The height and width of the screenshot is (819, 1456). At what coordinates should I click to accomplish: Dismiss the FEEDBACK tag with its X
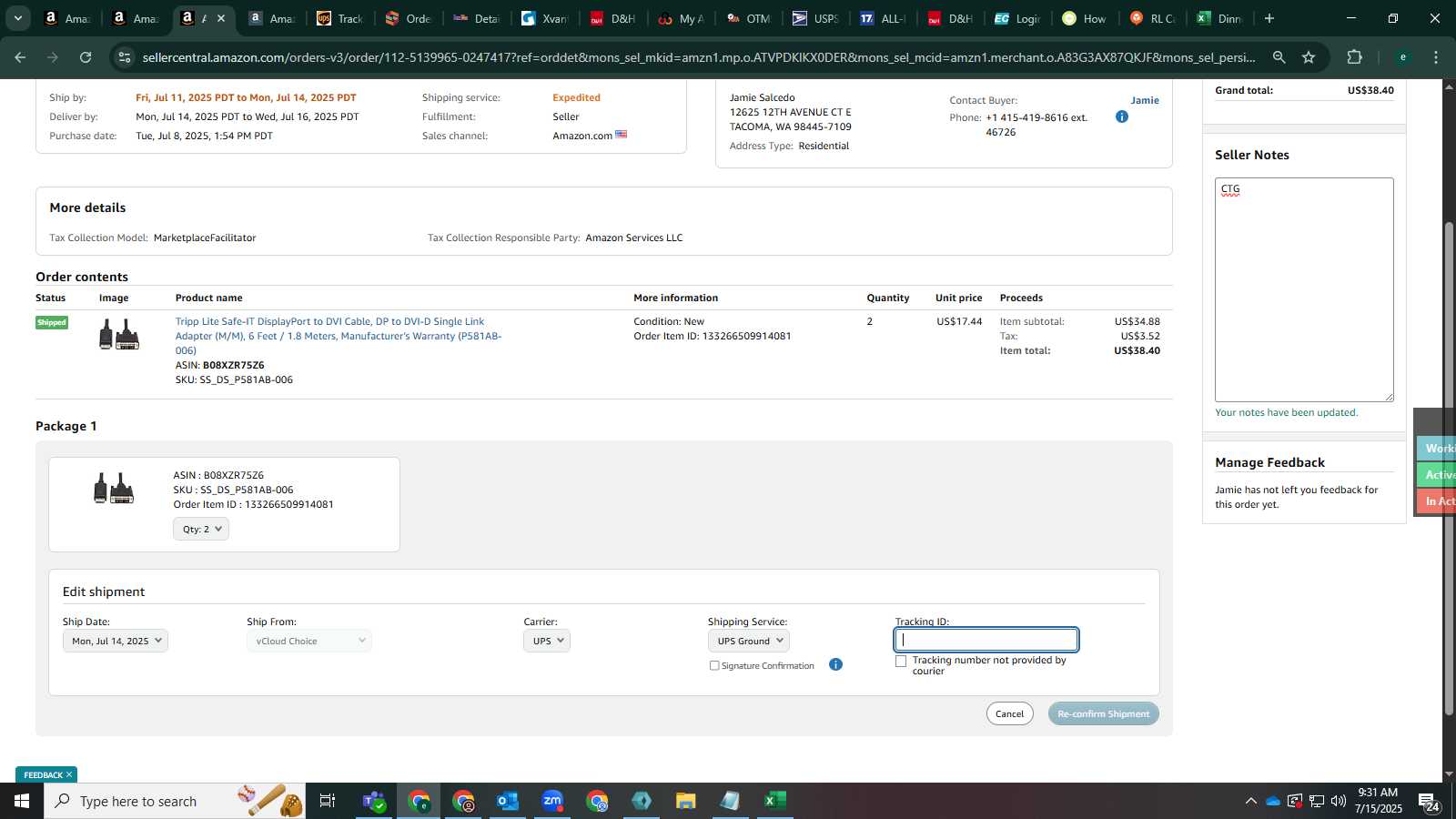69,774
